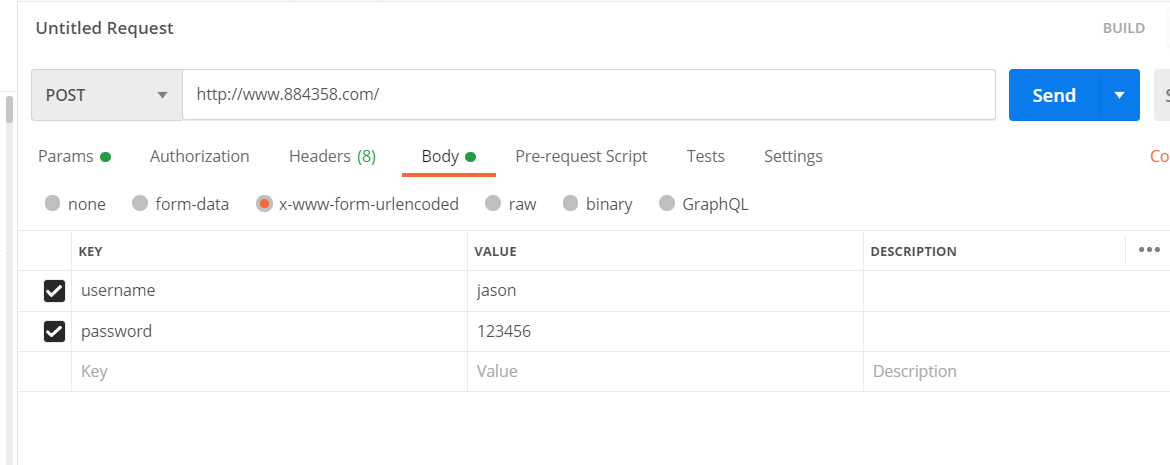
Task: Click the empty Key placeholder cell
Action: point(269,372)
